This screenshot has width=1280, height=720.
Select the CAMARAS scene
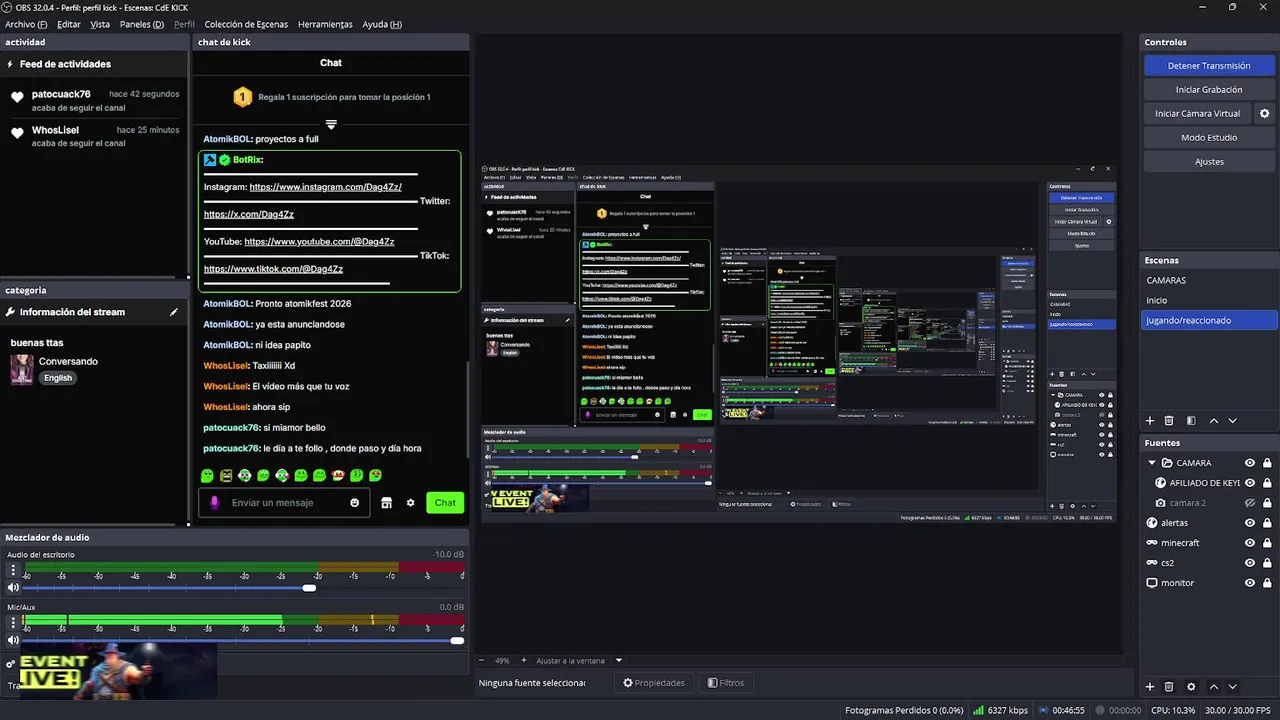coord(1209,280)
